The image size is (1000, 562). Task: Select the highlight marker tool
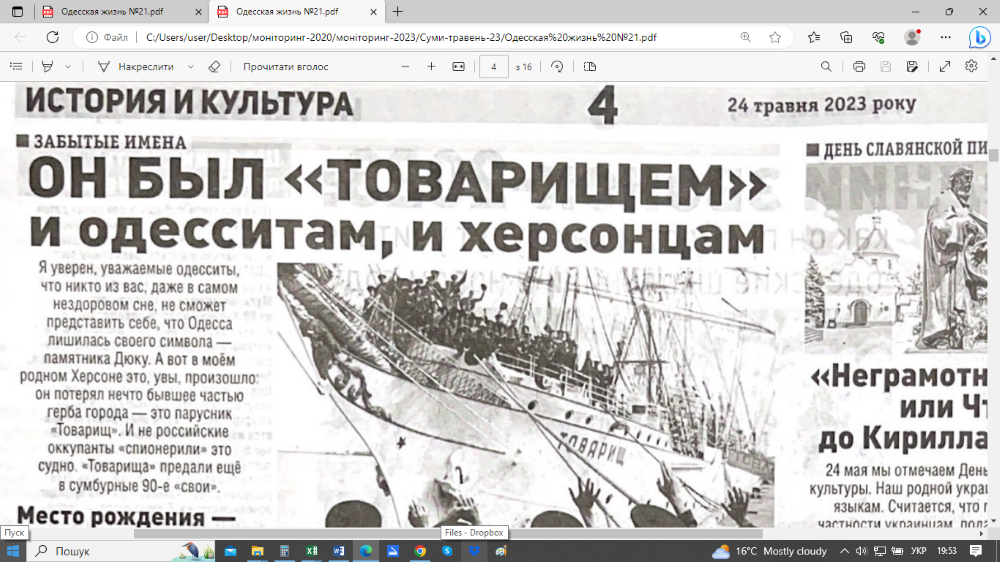(47, 66)
